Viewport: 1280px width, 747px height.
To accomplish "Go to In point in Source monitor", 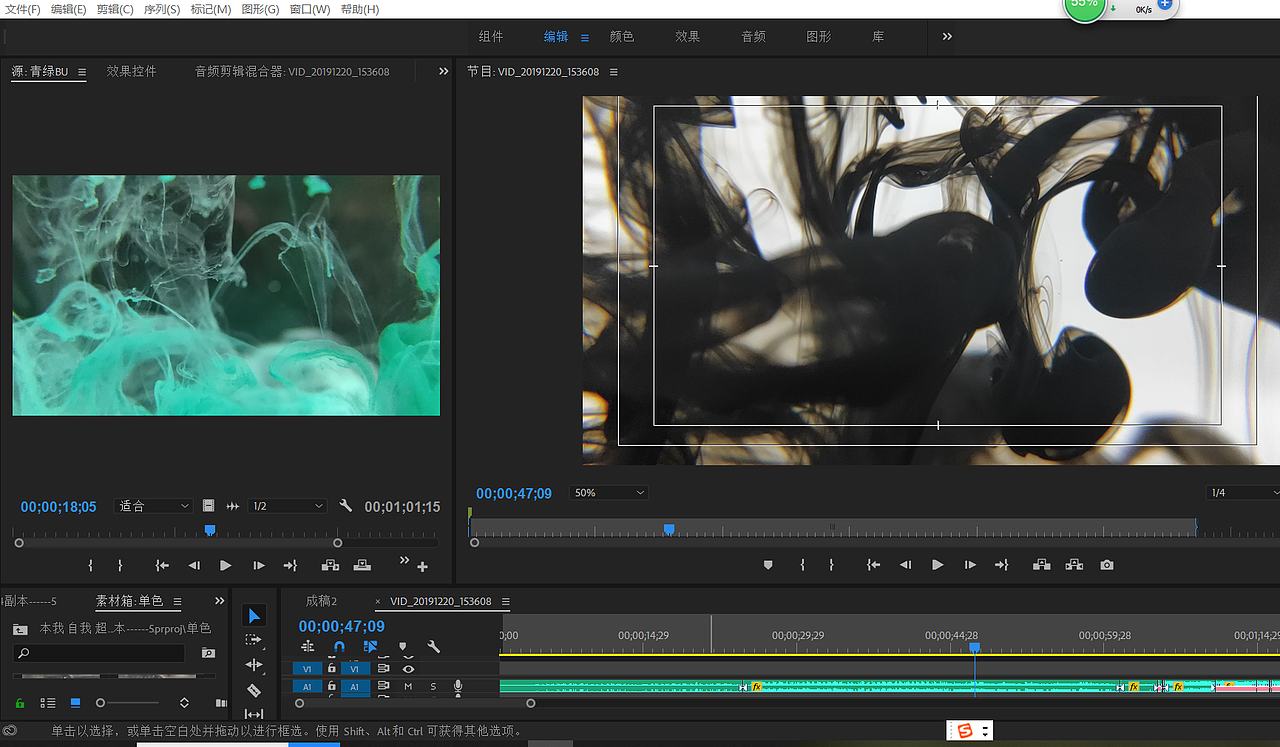I will [x=162, y=566].
